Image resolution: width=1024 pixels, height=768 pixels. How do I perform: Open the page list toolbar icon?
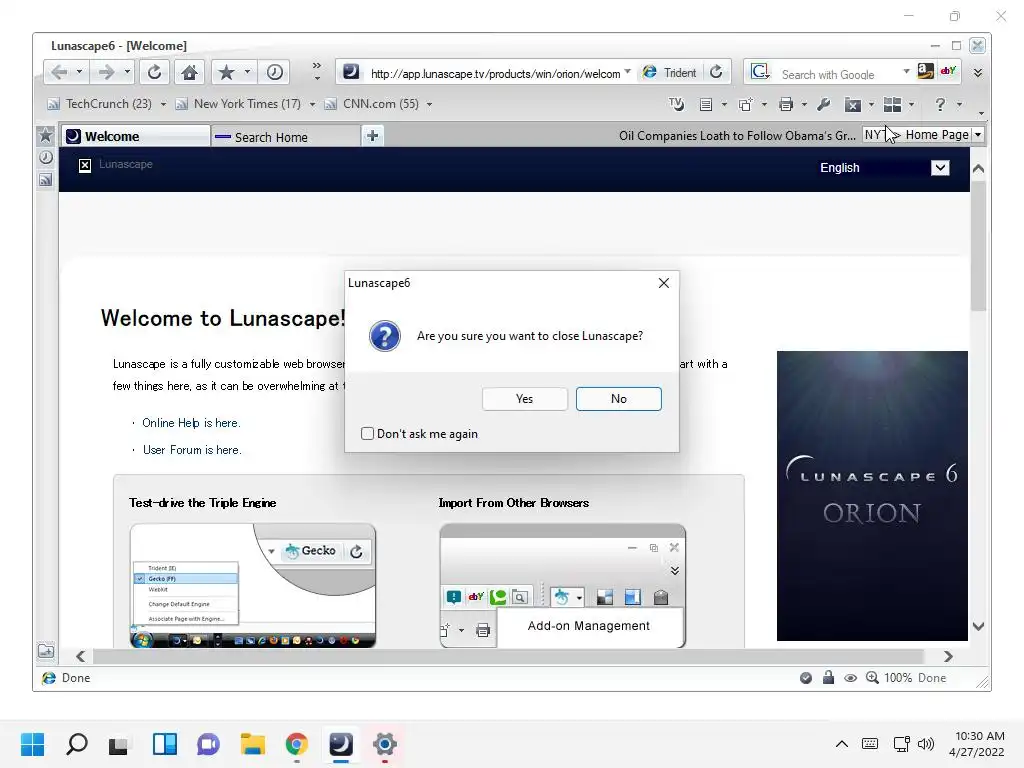[x=705, y=104]
